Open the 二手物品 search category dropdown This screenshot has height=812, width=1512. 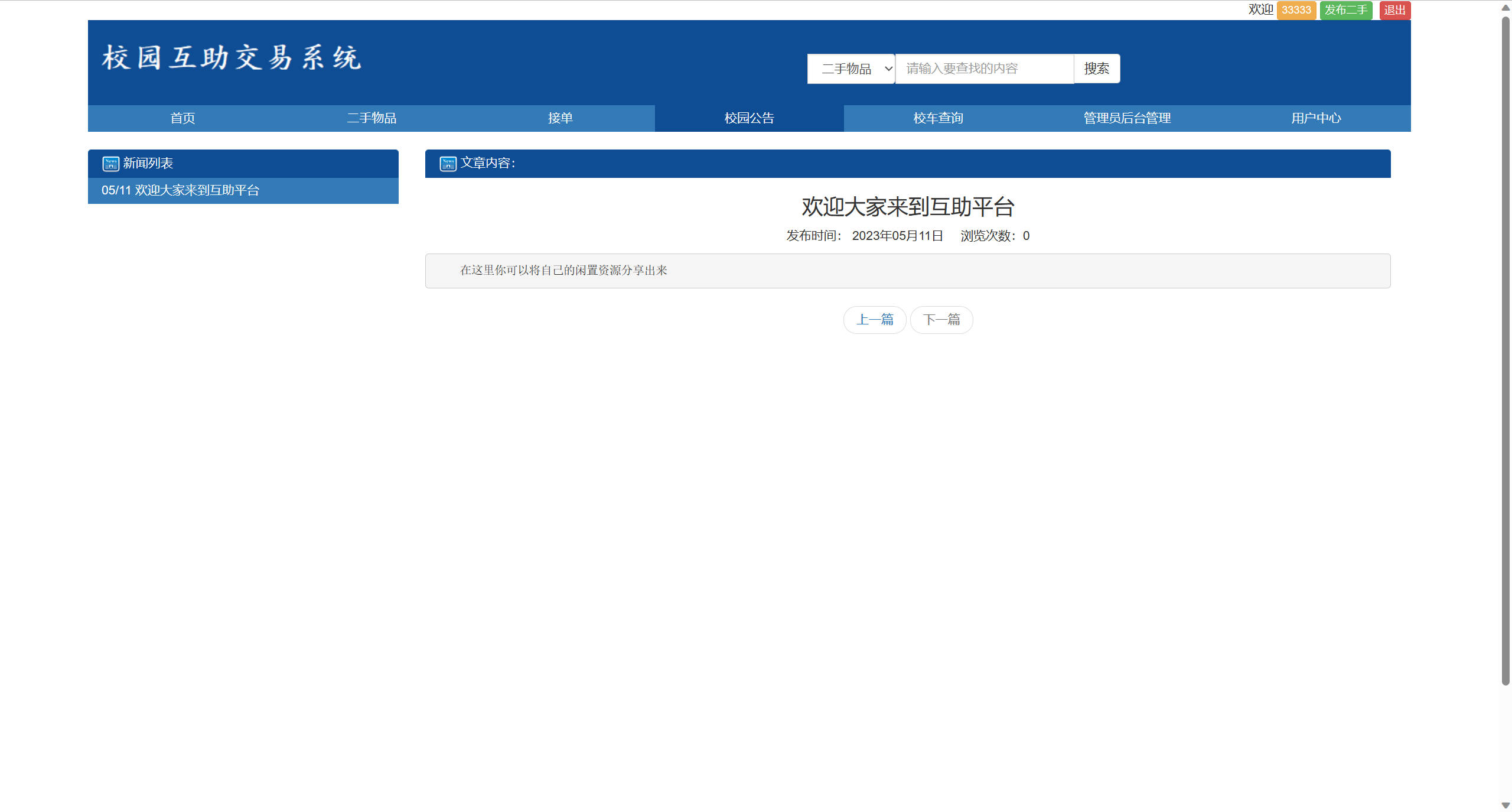tap(850, 68)
